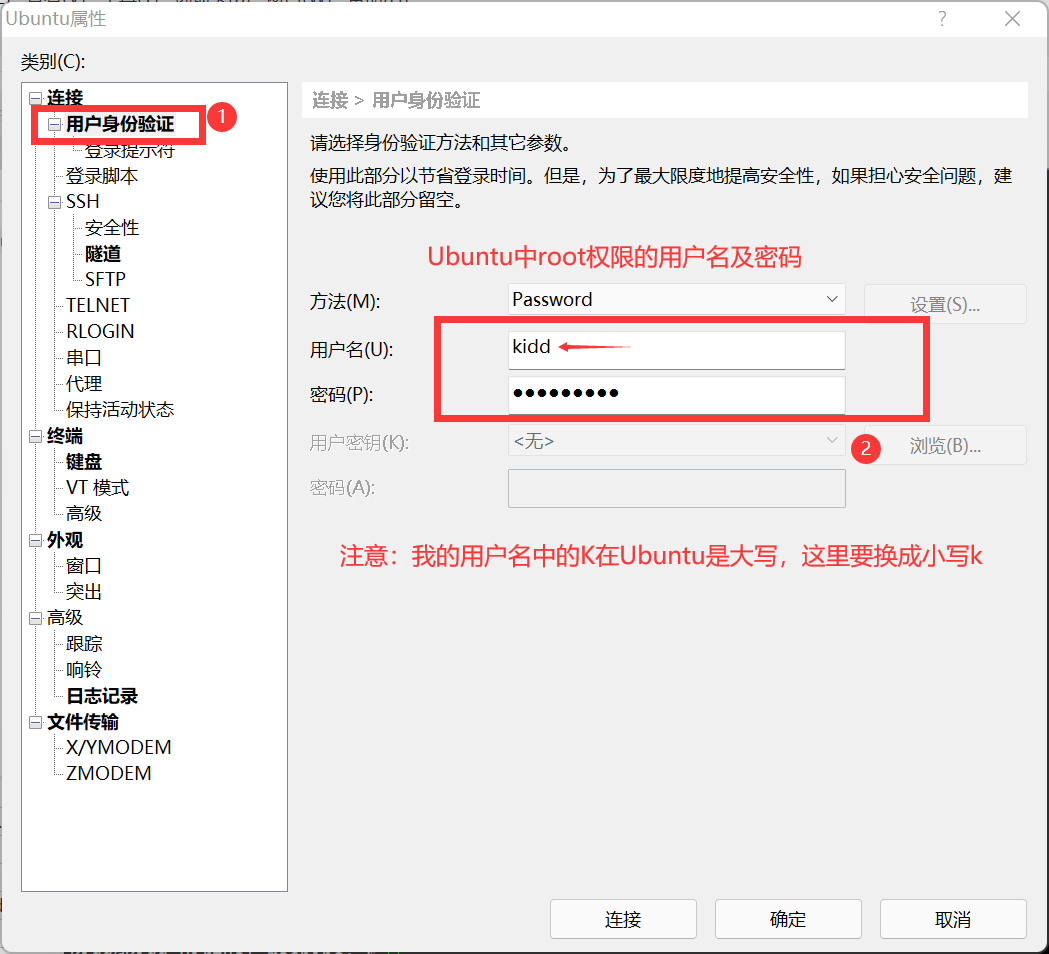The height and width of the screenshot is (954, 1049).
Task: Select 突出 tree item
Action: [x=84, y=591]
